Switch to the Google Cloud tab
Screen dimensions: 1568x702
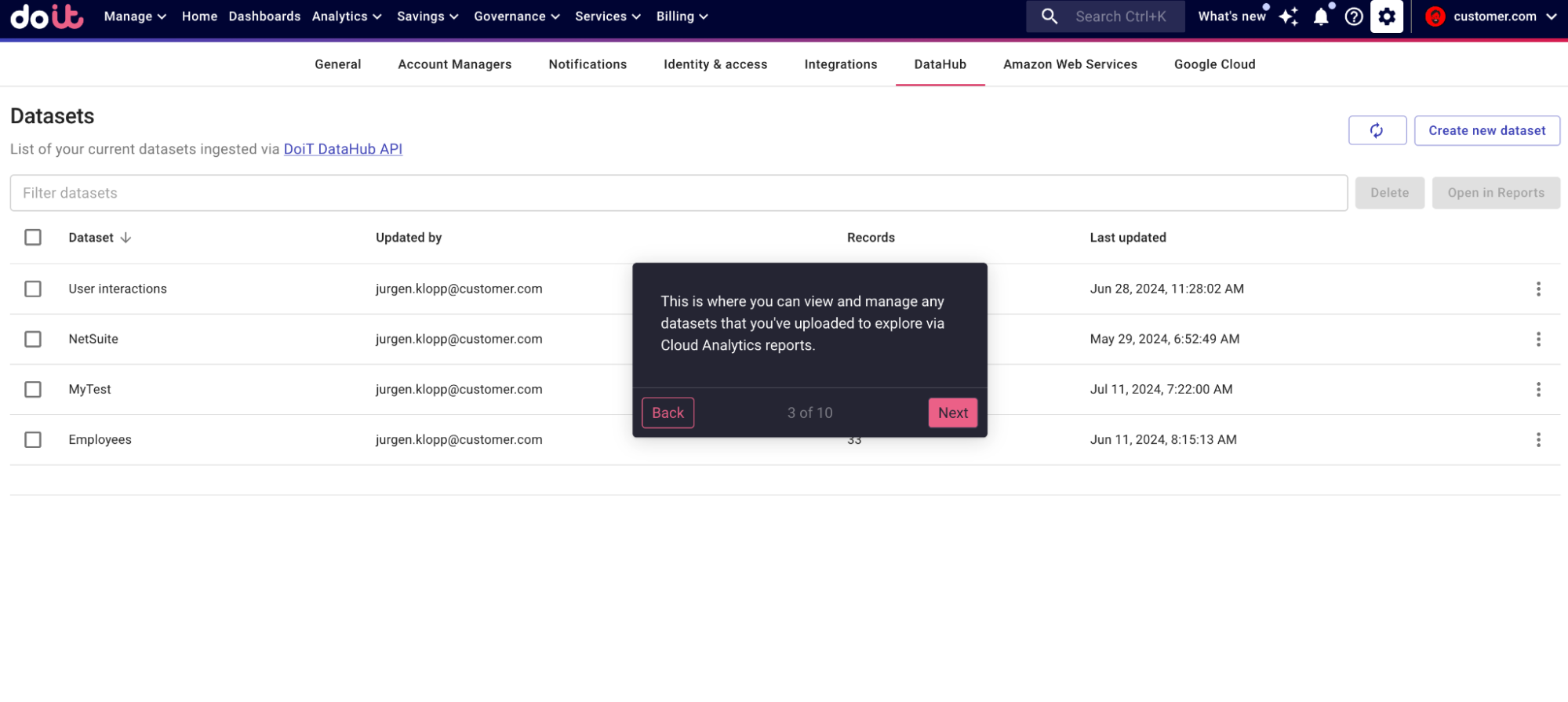[x=1215, y=64]
